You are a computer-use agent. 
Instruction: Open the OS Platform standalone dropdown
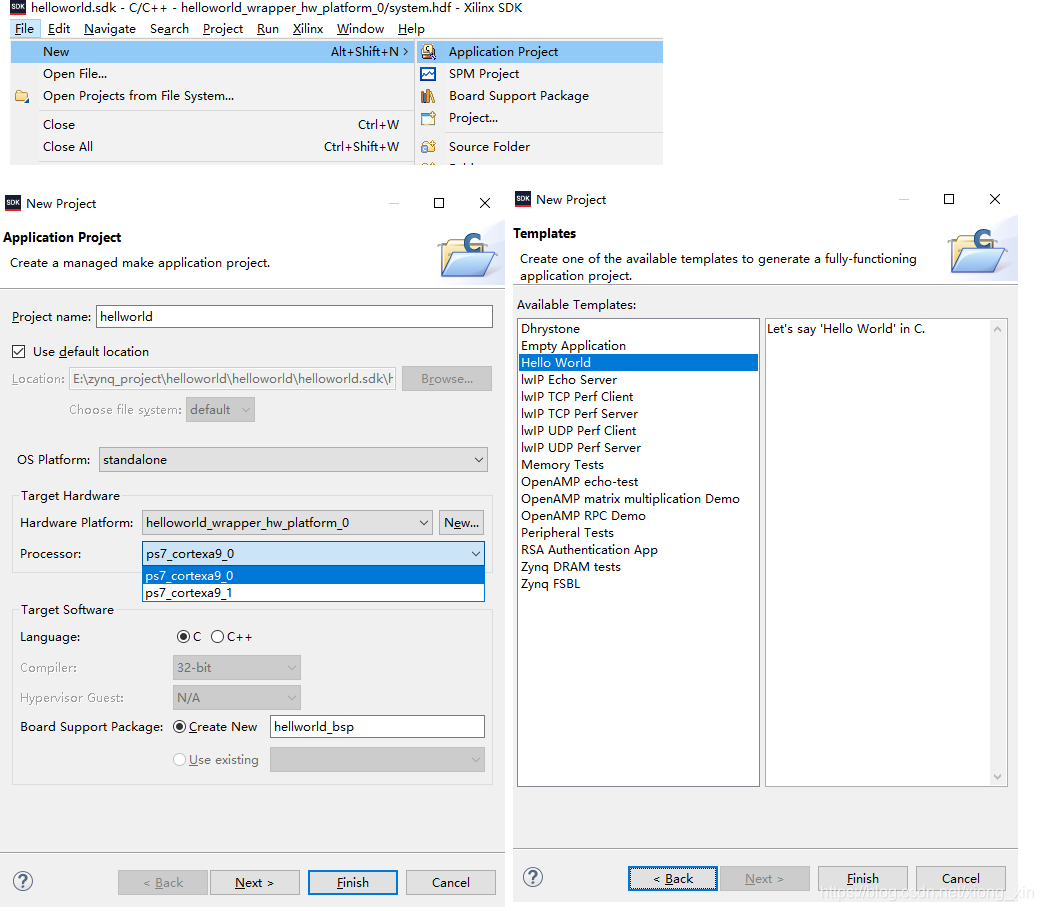tap(293, 459)
